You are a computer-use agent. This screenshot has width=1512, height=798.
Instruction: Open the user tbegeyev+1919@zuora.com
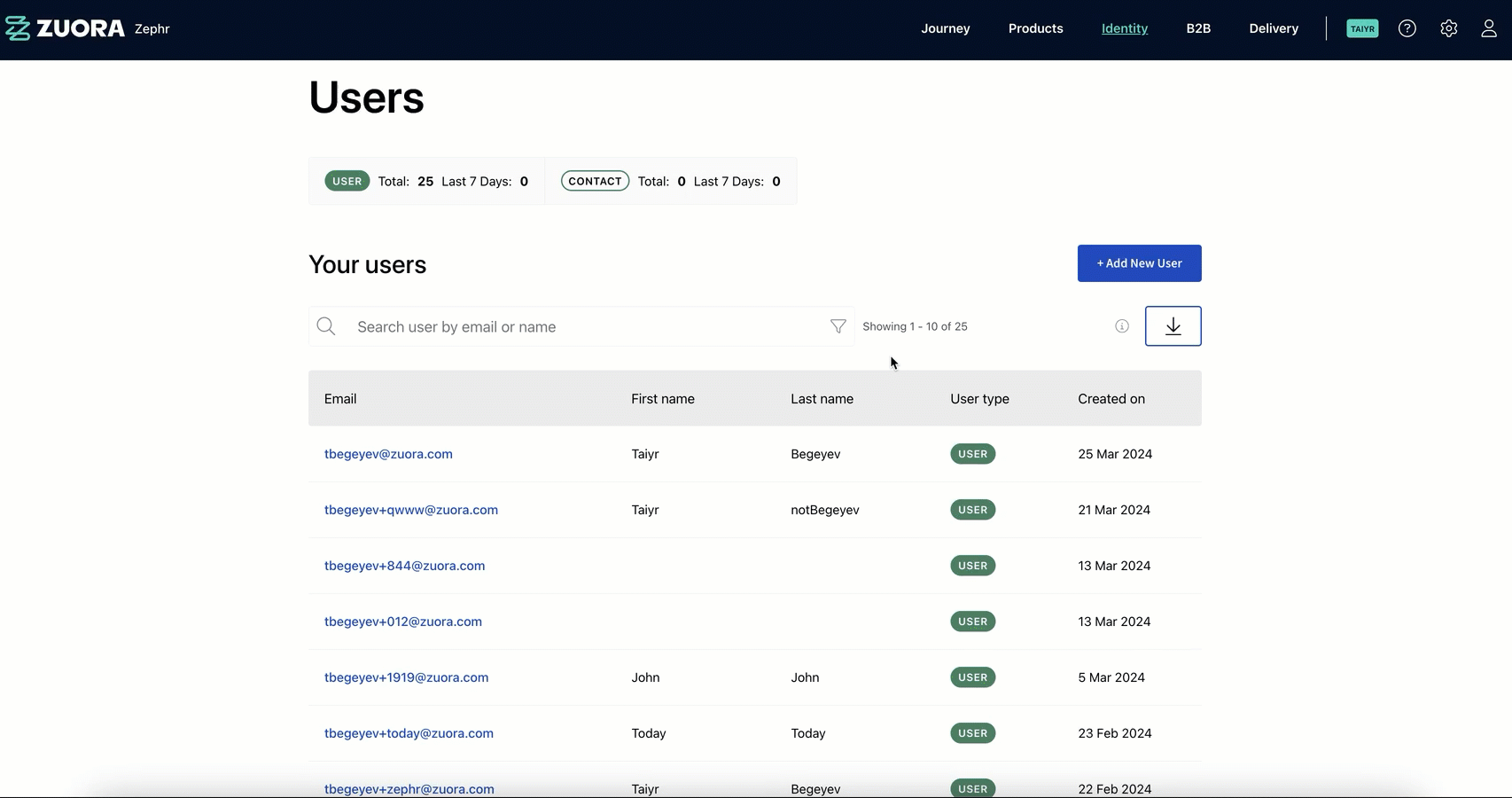pyautogui.click(x=406, y=677)
